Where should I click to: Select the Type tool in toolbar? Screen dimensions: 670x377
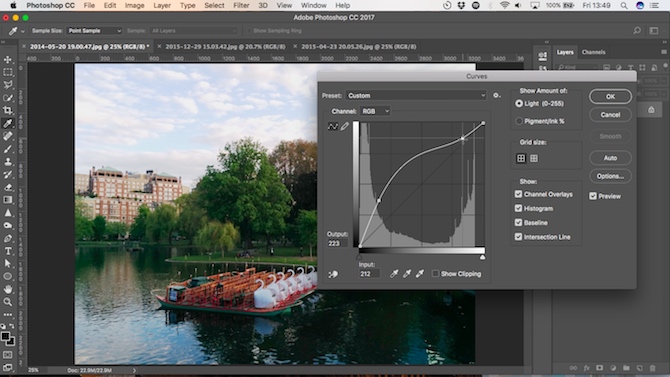pos(8,251)
